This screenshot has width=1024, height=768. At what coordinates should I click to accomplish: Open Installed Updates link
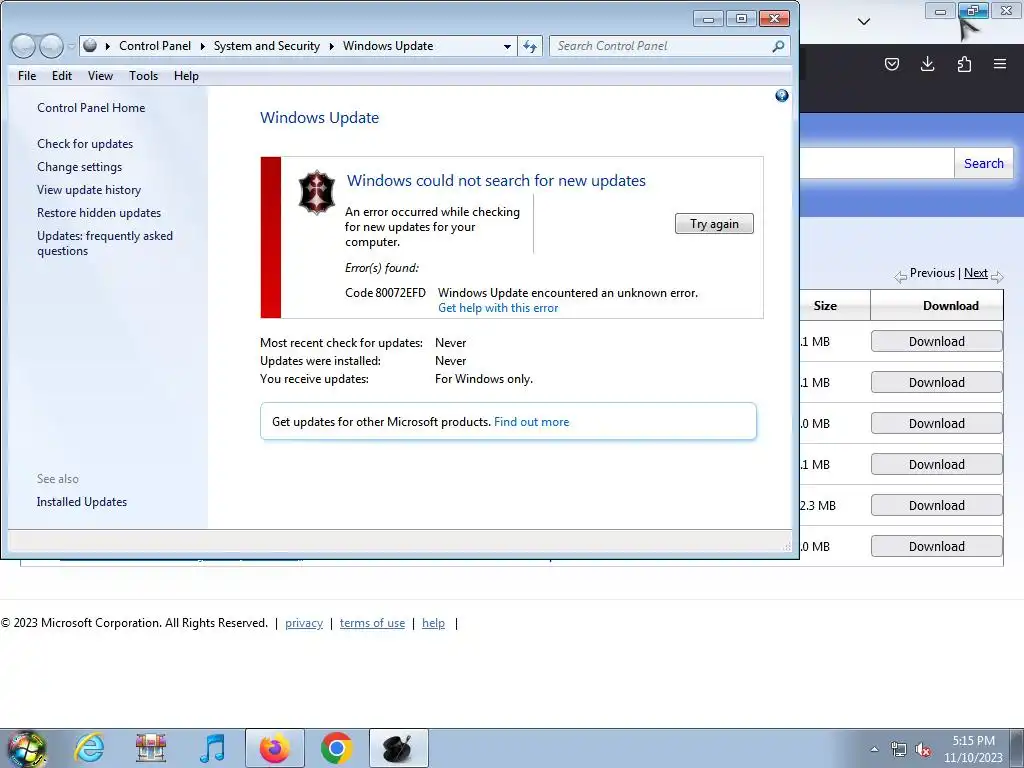pyautogui.click(x=82, y=502)
